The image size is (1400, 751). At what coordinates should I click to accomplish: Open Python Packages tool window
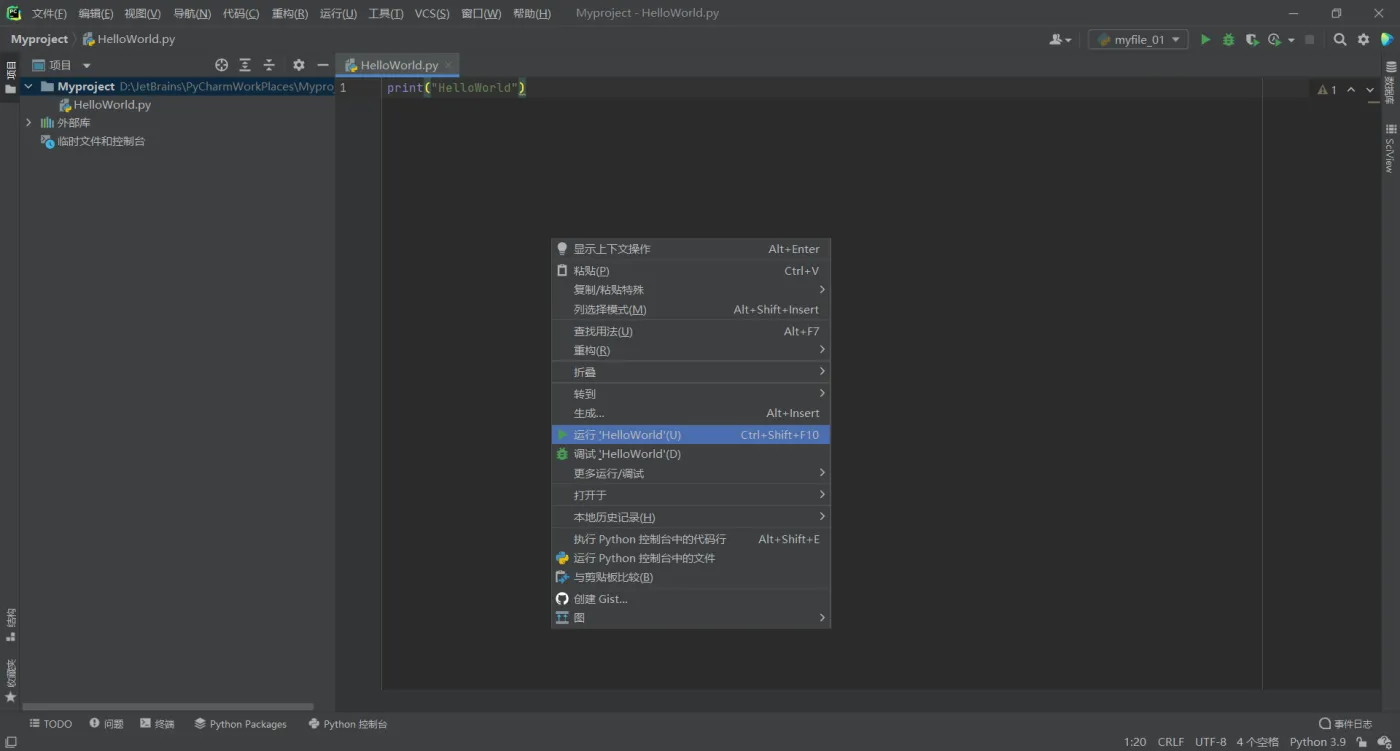[241, 724]
